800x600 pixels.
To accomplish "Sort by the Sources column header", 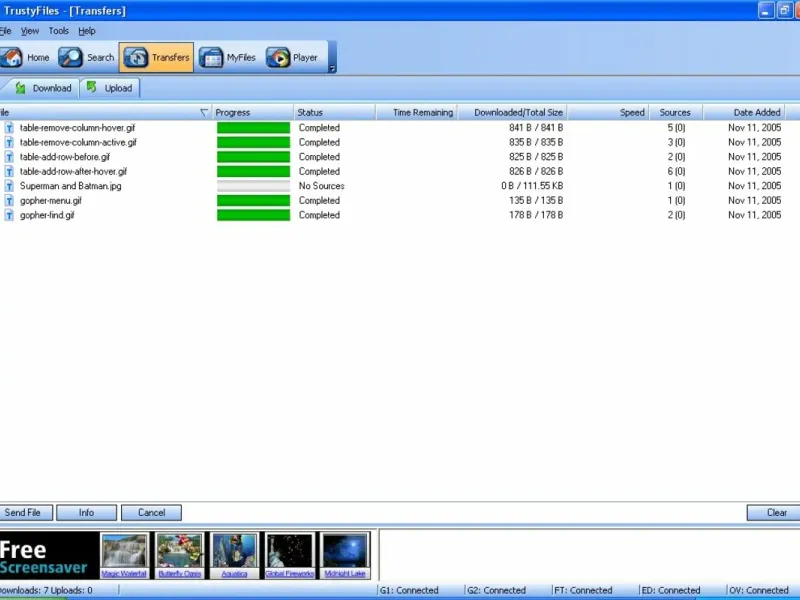I will pyautogui.click(x=676, y=113).
